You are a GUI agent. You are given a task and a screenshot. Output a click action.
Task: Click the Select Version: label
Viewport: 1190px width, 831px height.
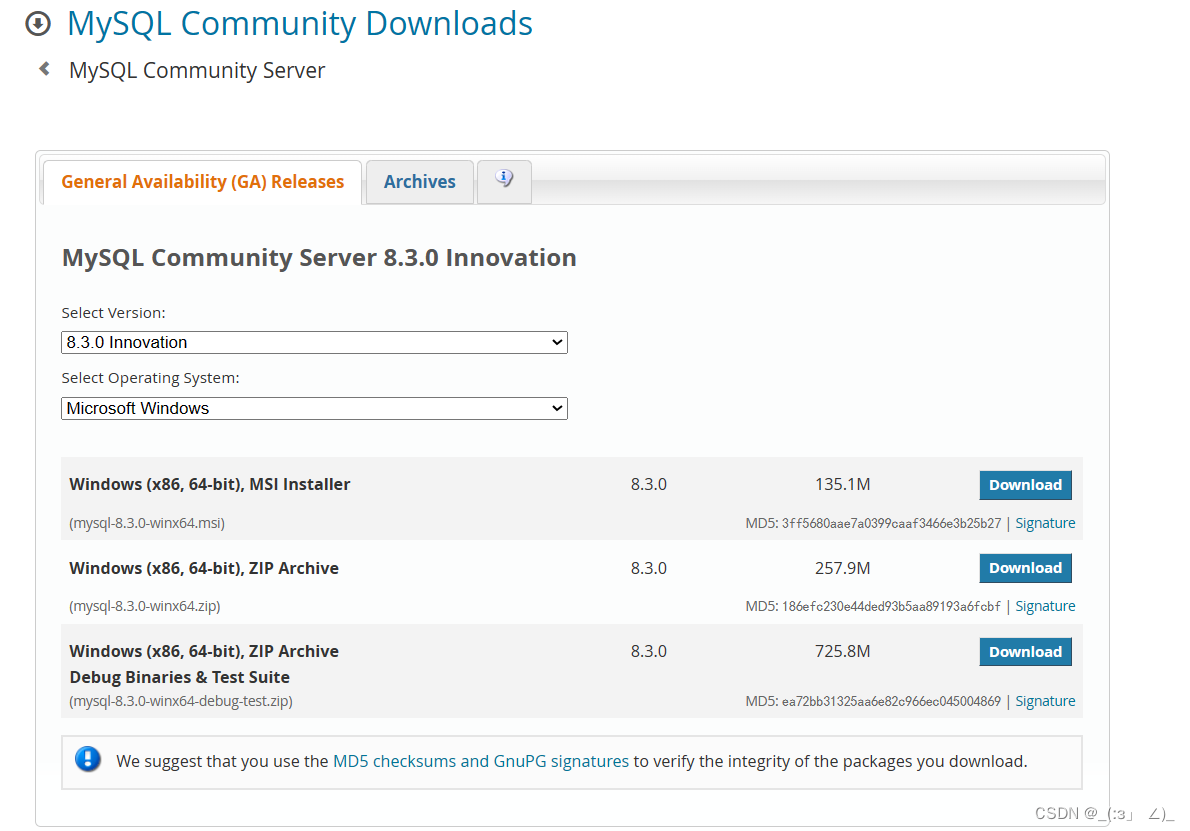coord(113,313)
